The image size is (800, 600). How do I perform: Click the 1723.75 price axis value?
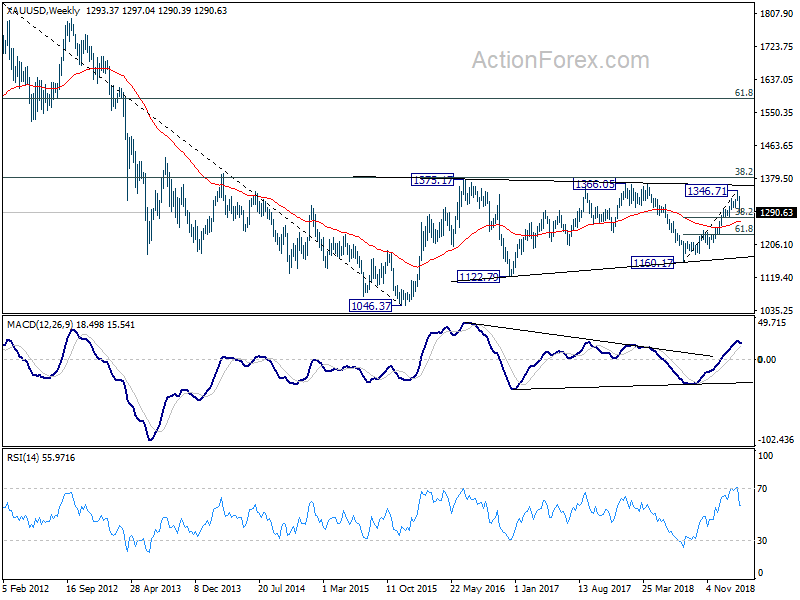point(777,46)
